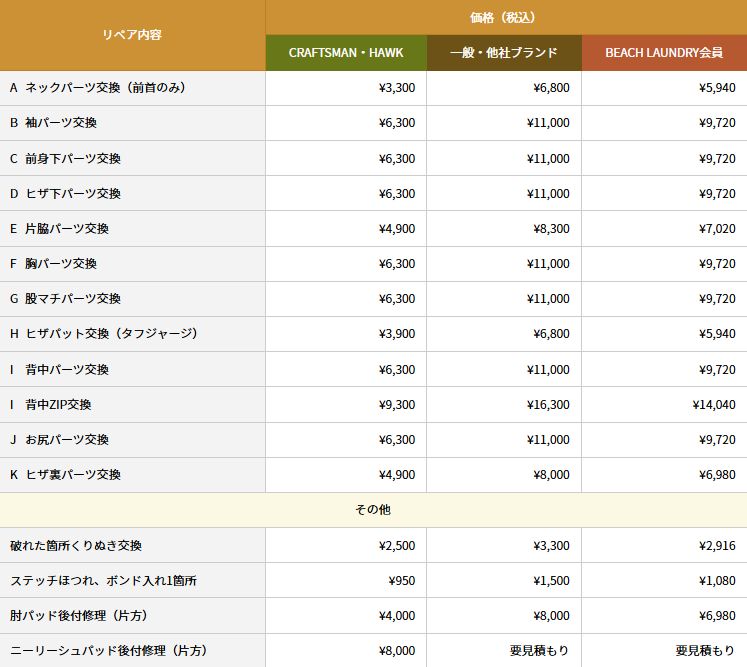This screenshot has height=667, width=747.
Task: Select the BEACH LAUNDRY会員 column header
Action: pos(663,53)
